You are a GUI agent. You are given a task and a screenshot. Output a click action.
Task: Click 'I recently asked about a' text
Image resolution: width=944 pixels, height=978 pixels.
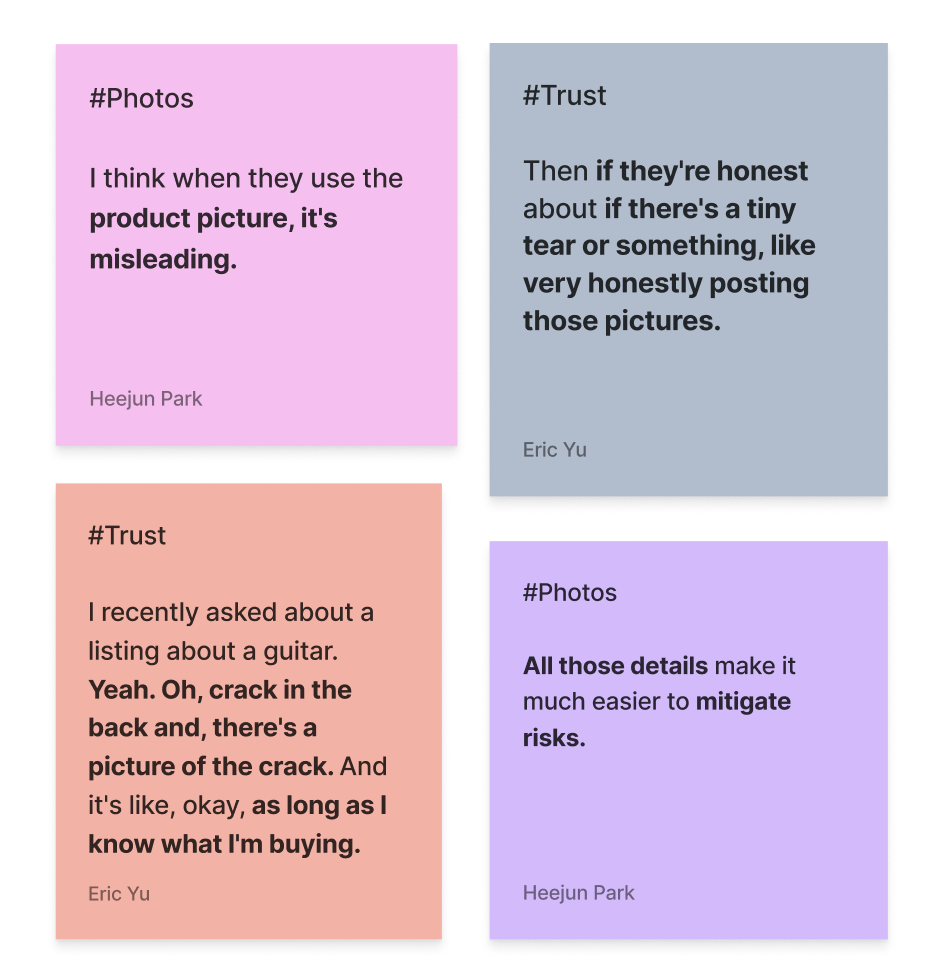click(231, 612)
